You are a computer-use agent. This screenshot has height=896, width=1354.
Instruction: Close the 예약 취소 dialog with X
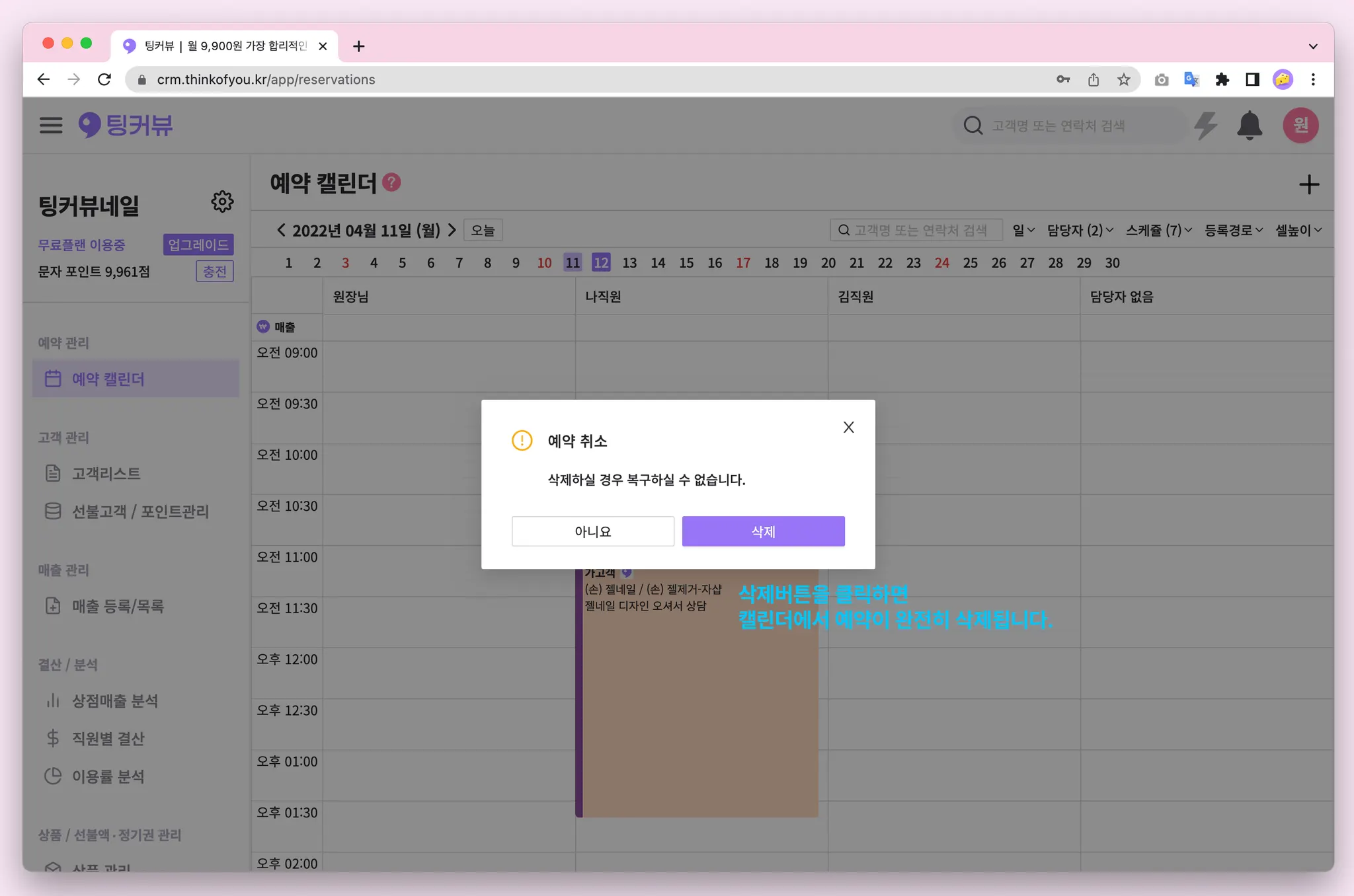pos(848,428)
